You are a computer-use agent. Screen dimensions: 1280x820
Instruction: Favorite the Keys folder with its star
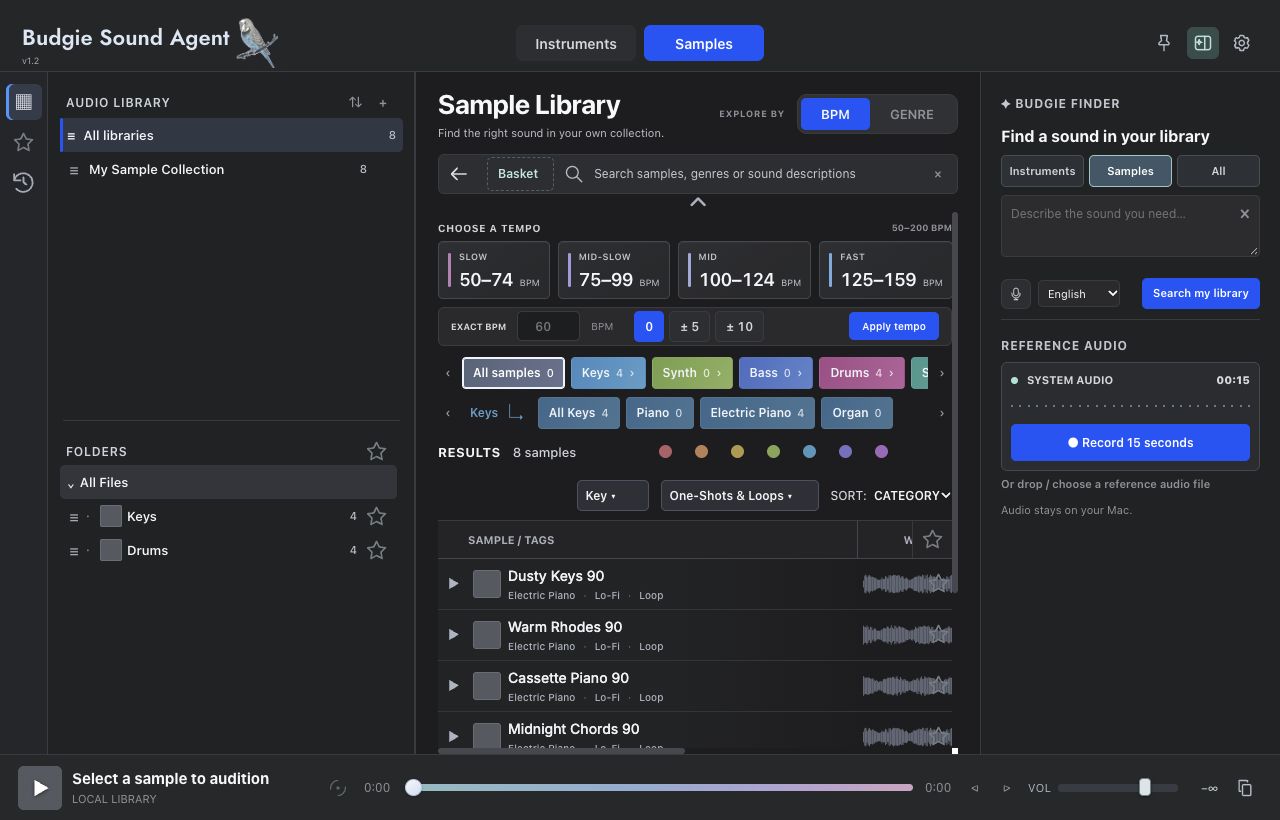376,517
